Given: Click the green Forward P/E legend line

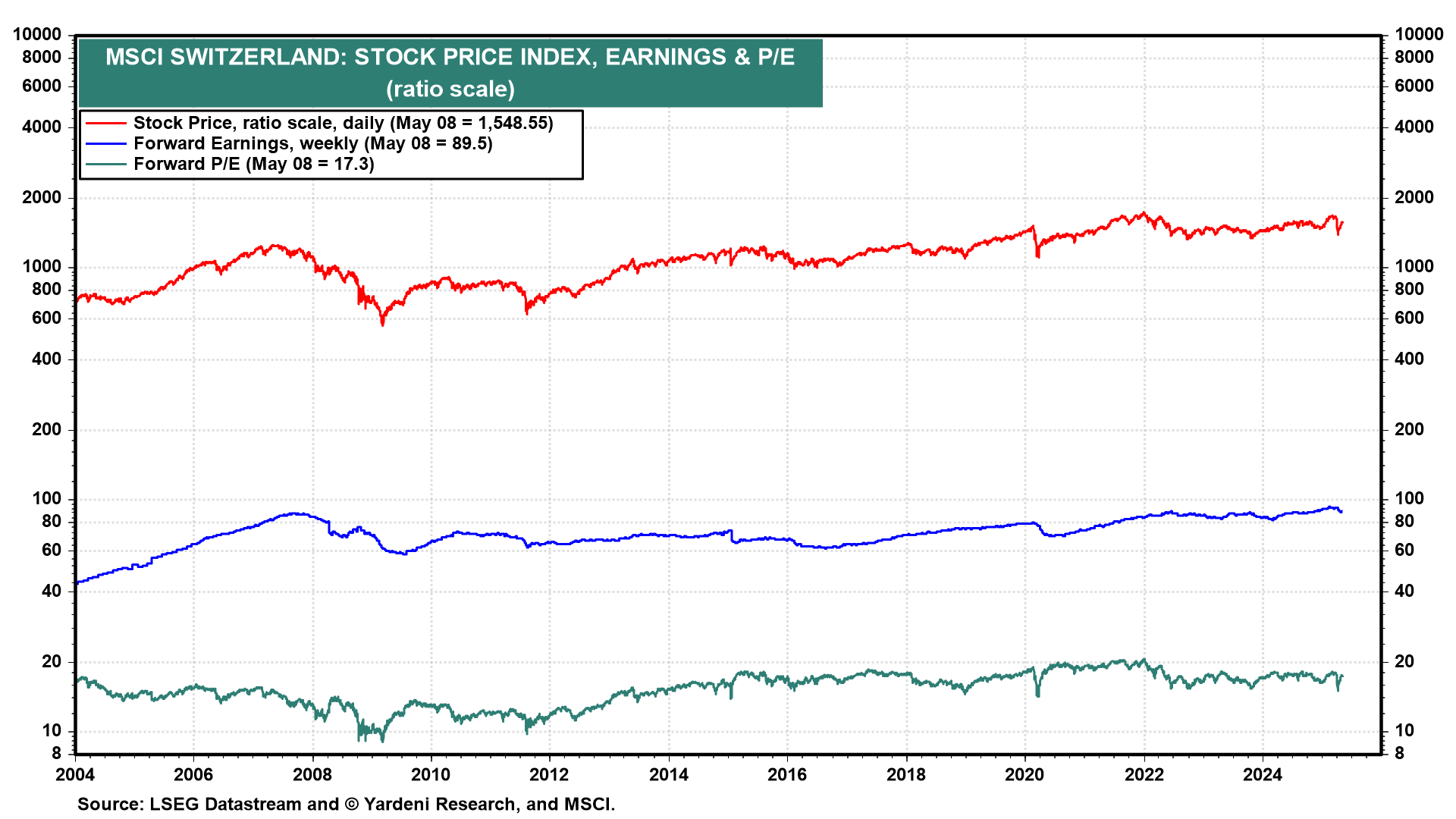Looking at the screenshot, I should coord(105,164).
